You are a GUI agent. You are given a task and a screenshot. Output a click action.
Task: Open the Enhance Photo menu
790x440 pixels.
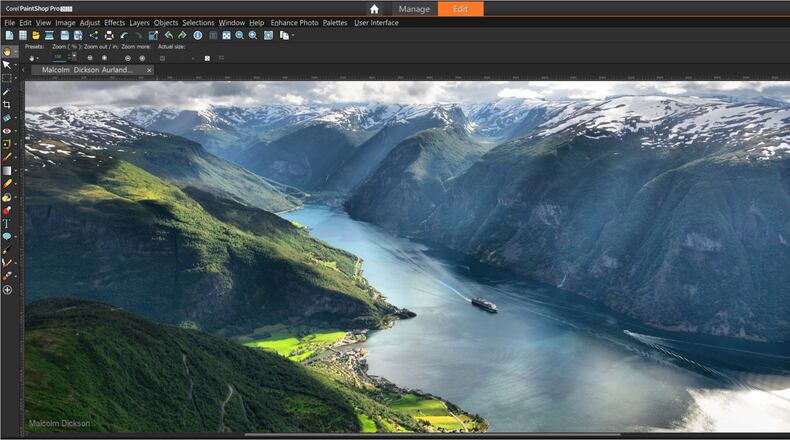(294, 23)
